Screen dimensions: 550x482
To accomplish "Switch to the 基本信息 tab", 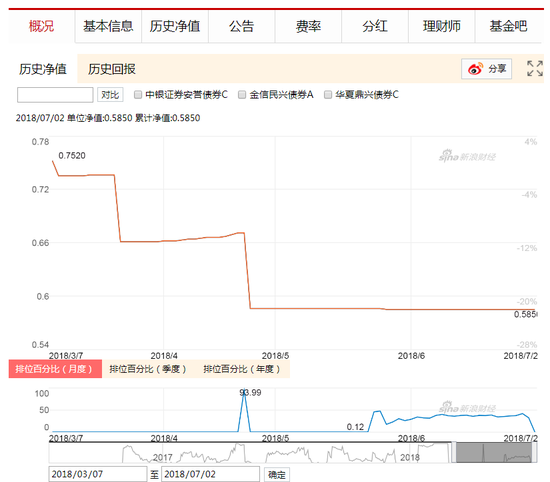I will pos(108,26).
